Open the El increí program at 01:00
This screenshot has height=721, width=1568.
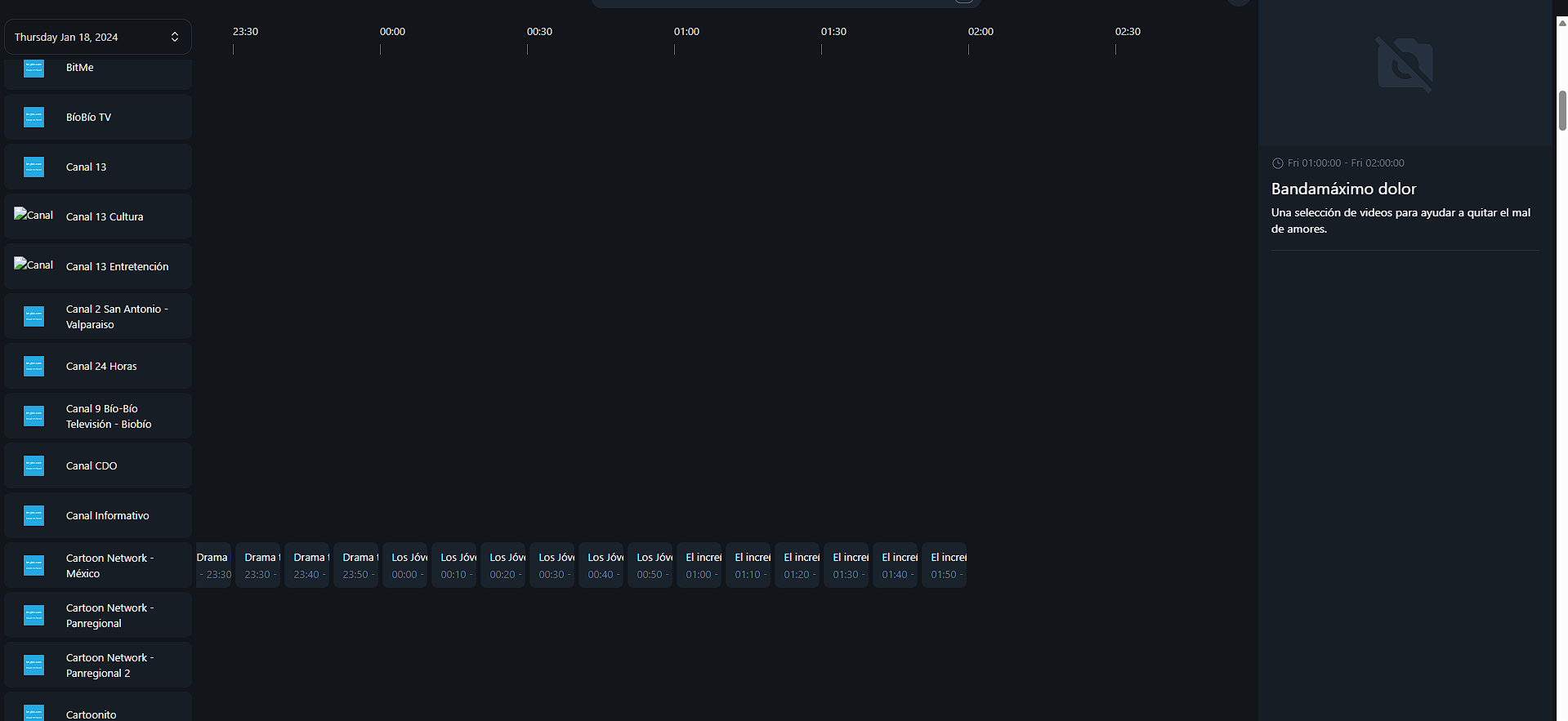pyautogui.click(x=699, y=565)
